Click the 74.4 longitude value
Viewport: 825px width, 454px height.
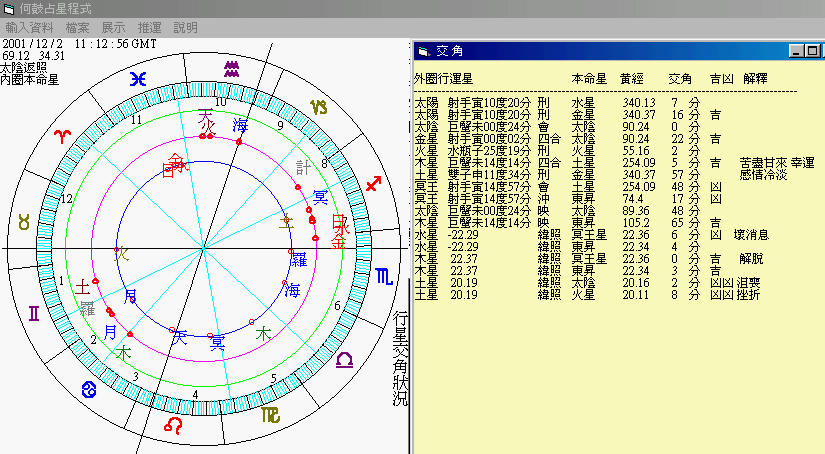pyautogui.click(x=633, y=199)
